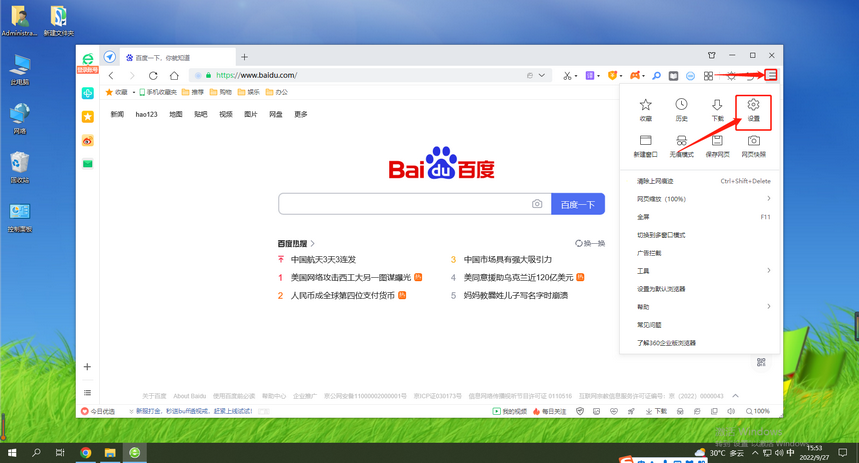Open the taskbar search magnifier
859x463 pixels.
pyautogui.click(x=36, y=453)
